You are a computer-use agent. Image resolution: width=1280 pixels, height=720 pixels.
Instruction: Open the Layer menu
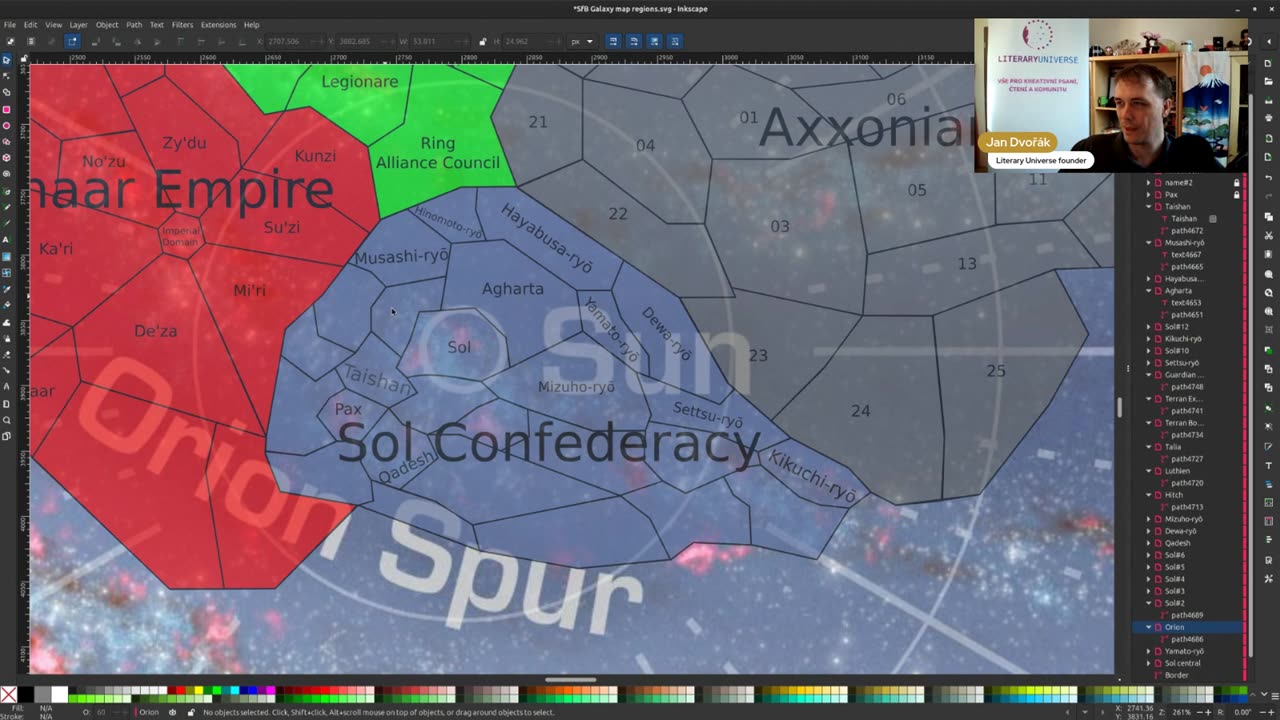(78, 25)
